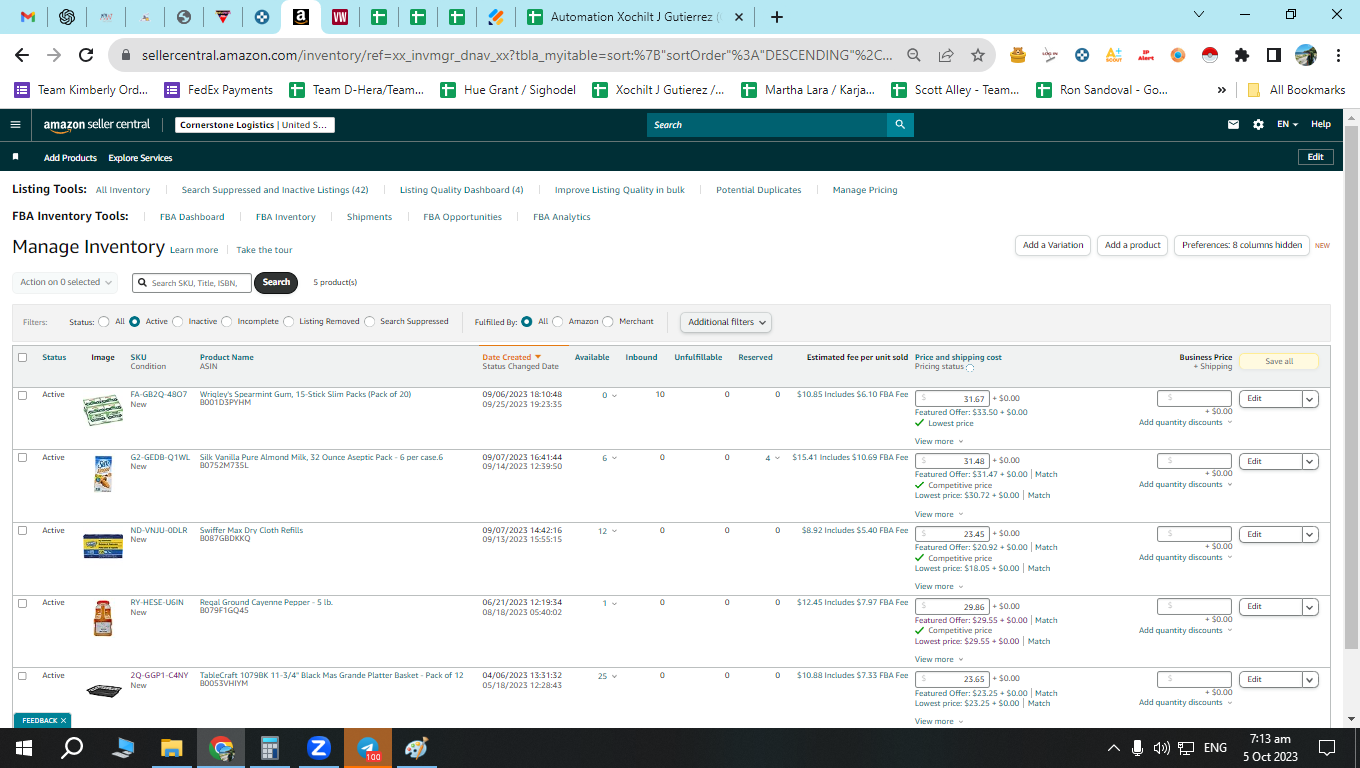Open the Zoom app from the taskbar
Image resolution: width=1360 pixels, height=768 pixels.
click(x=319, y=748)
